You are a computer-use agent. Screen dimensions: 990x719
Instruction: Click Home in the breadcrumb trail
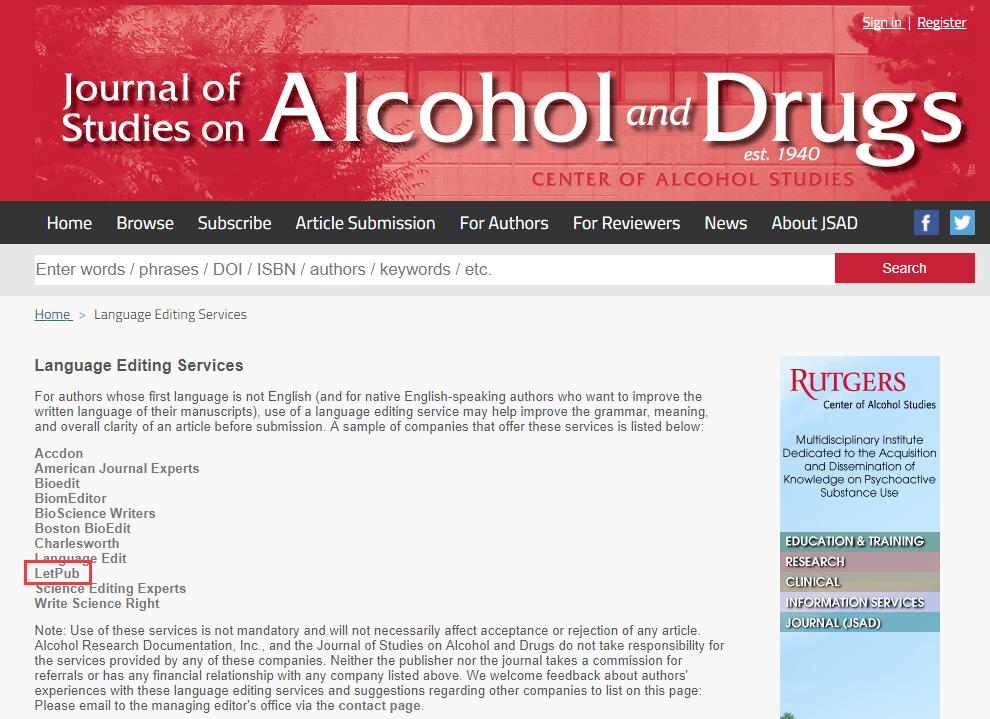pos(53,314)
